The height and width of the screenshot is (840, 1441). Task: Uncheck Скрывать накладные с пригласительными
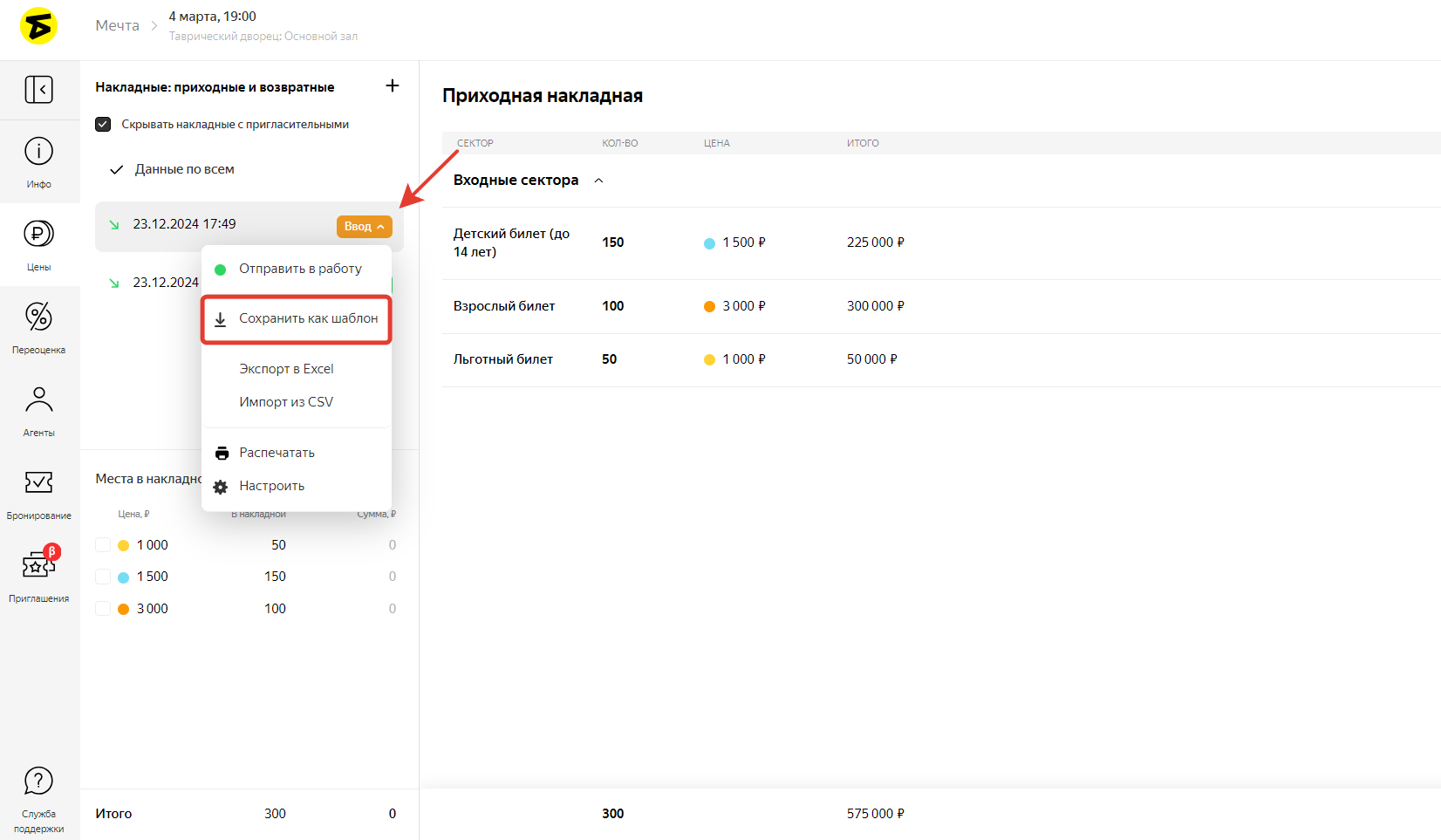[103, 125]
